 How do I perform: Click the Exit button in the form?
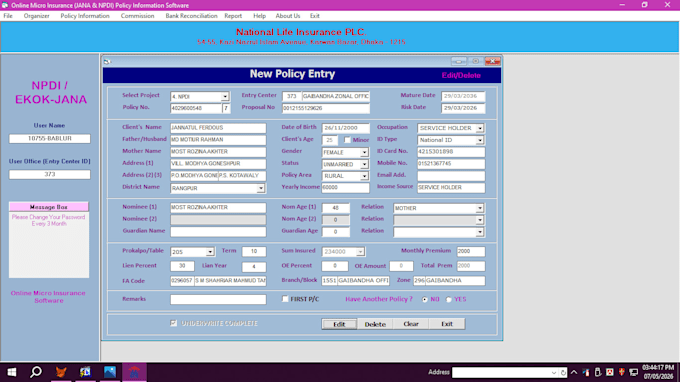coord(447,324)
